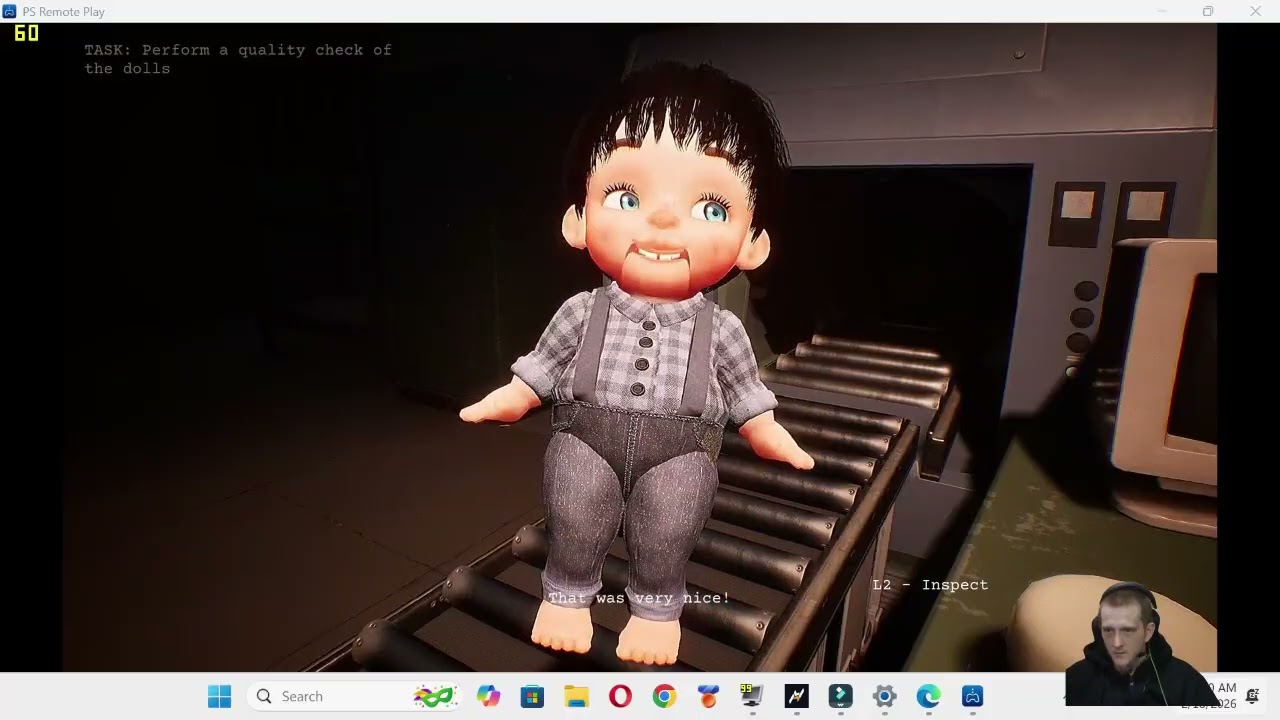Open Windows Settings gear on taskbar

(x=884, y=696)
